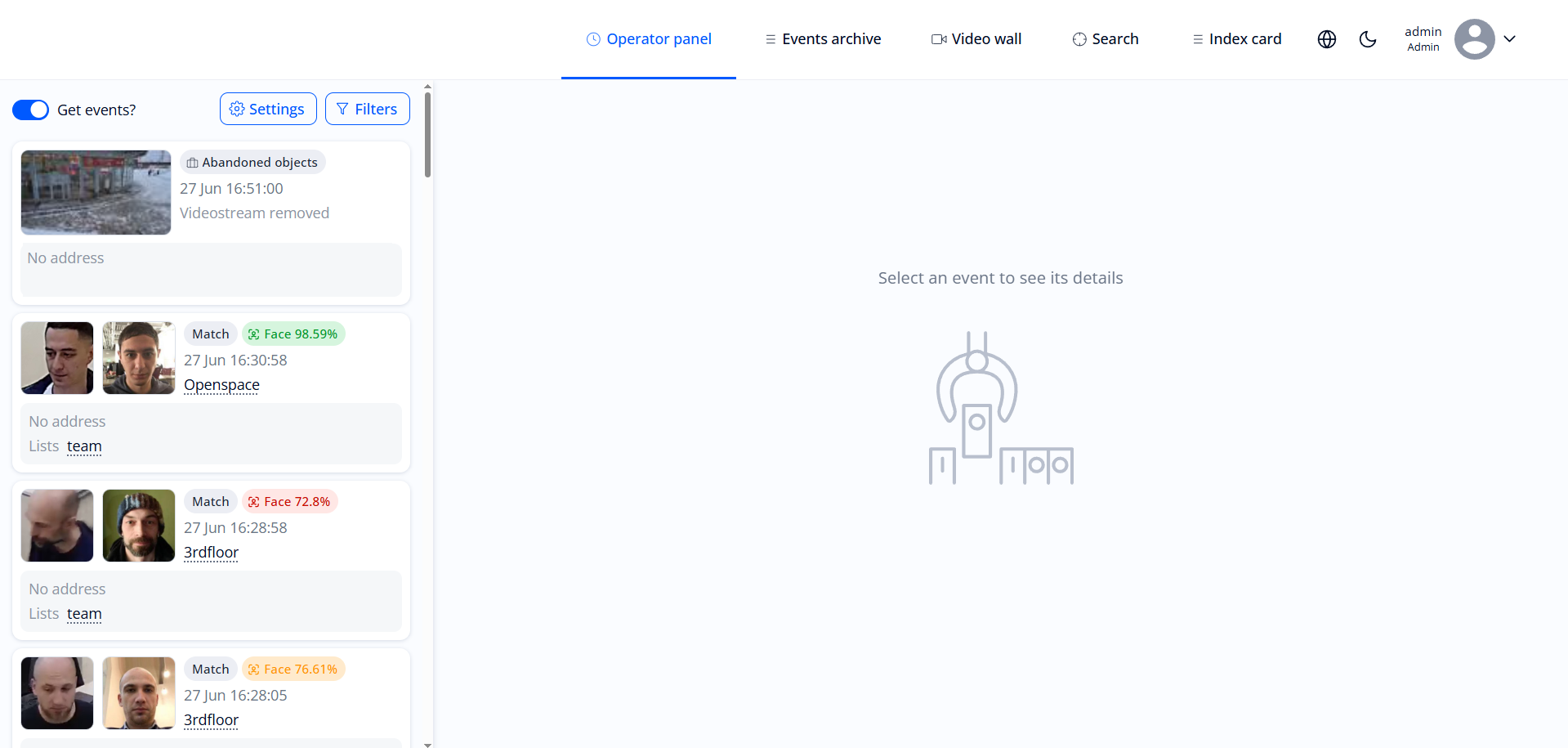
Task: Click Match tag of 16:30:58 event
Action: (211, 334)
